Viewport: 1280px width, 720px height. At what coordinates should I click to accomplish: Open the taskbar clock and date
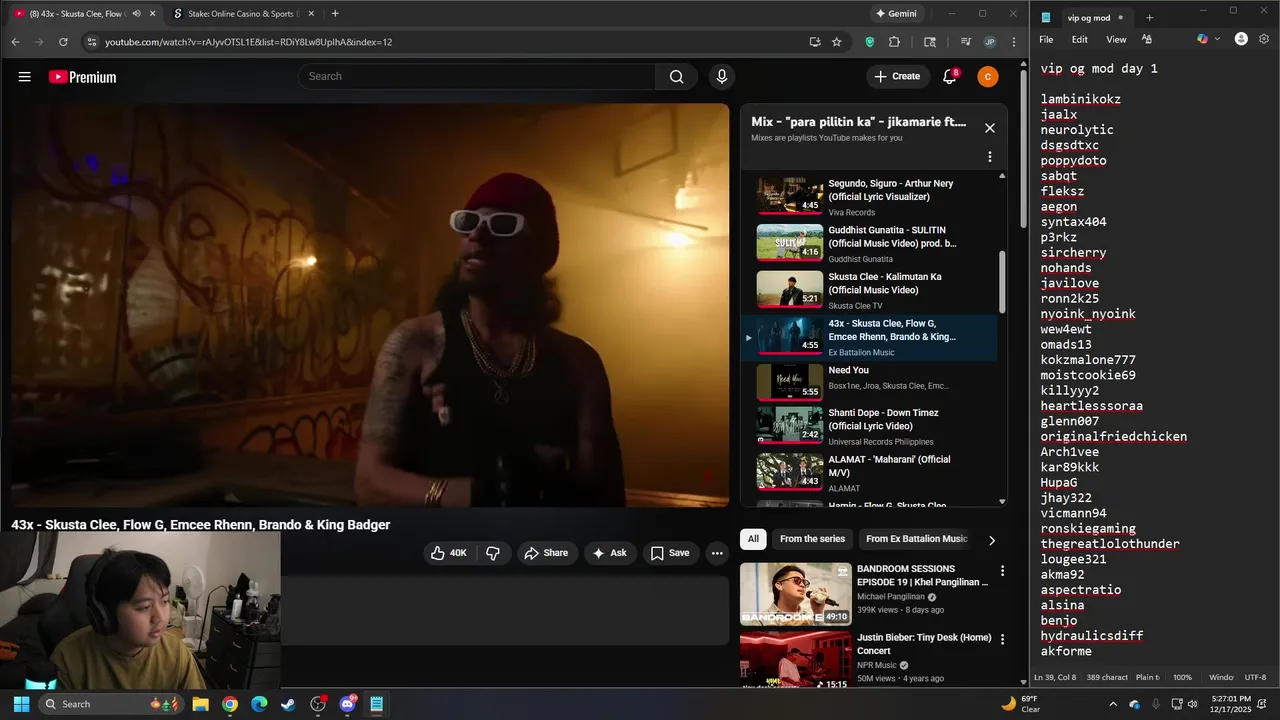click(x=1230, y=704)
